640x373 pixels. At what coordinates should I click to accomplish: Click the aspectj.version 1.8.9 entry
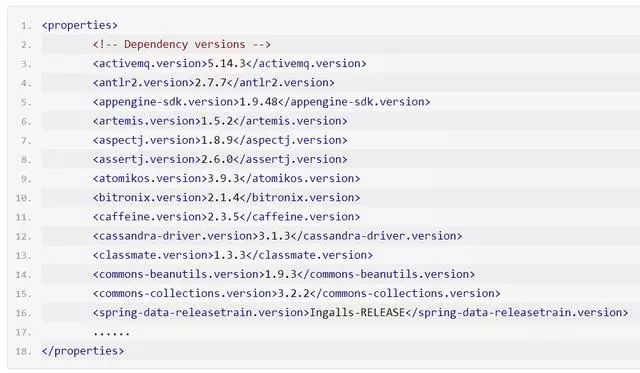[x=220, y=140]
